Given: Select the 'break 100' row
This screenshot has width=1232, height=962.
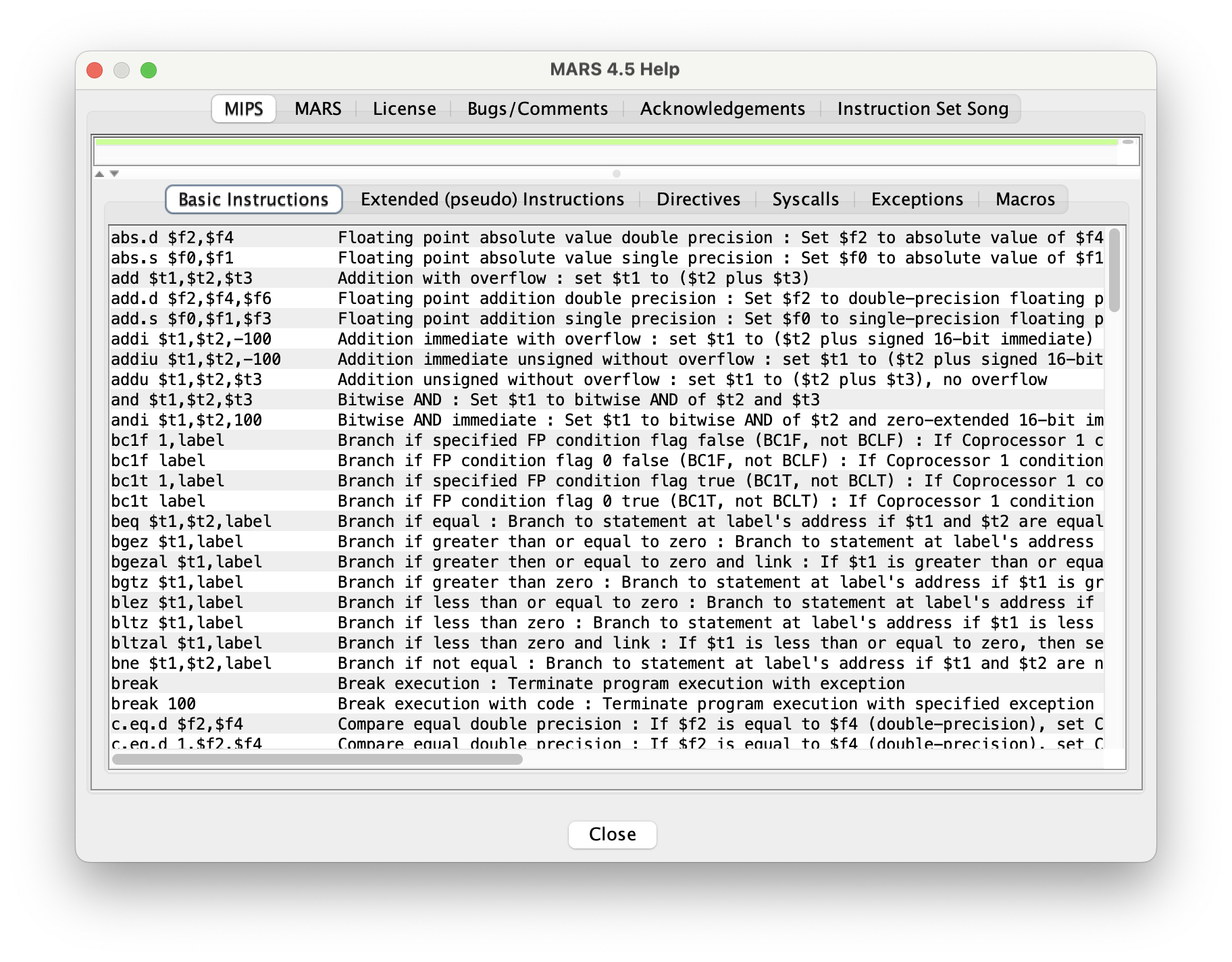Looking at the screenshot, I should [x=607, y=704].
